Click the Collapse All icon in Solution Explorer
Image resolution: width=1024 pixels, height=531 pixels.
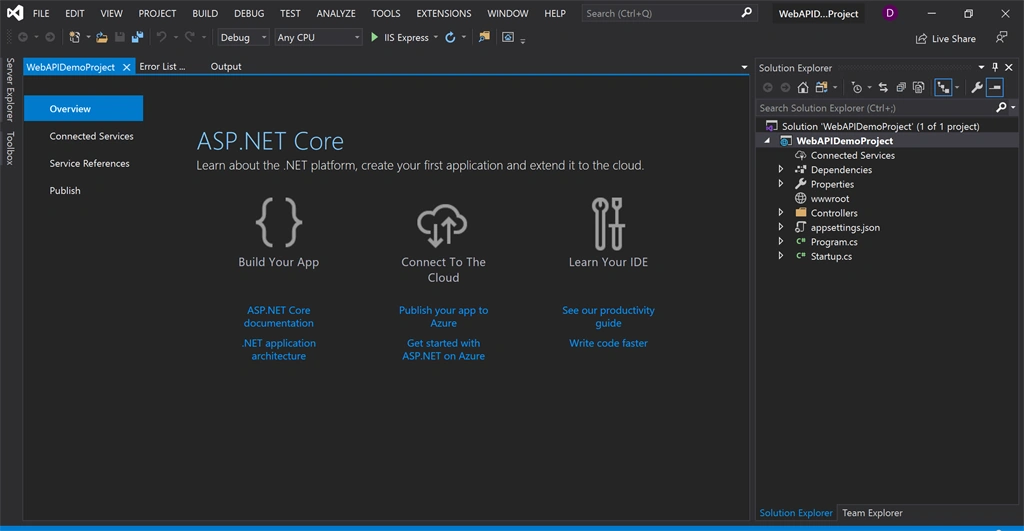pos(901,88)
